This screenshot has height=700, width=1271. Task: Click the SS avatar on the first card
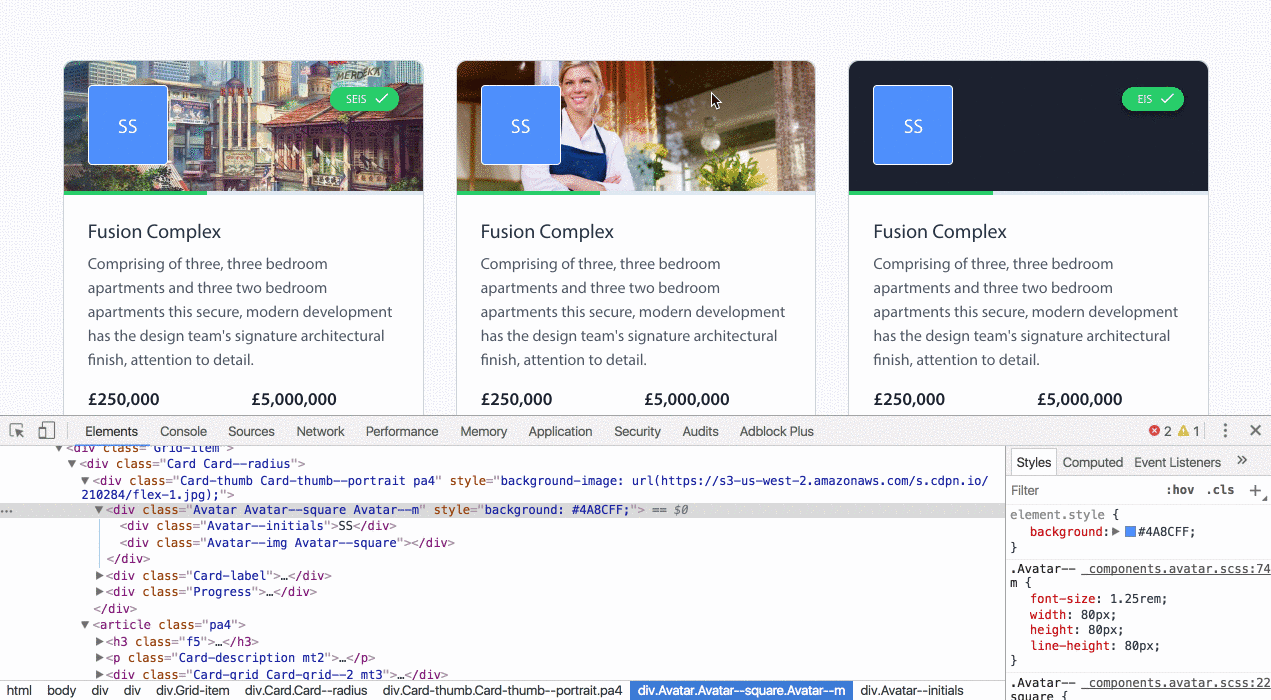(128, 125)
